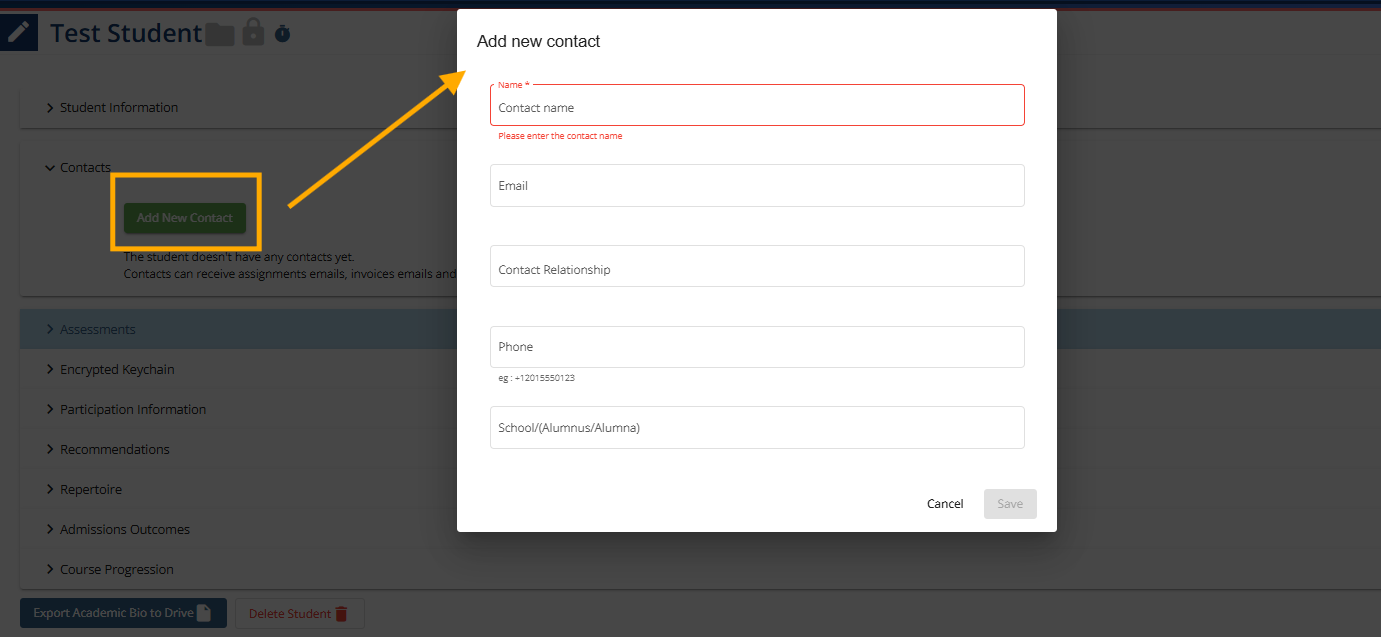Expand the Course Progression chevron
This screenshot has height=637, width=1381.
[50, 570]
